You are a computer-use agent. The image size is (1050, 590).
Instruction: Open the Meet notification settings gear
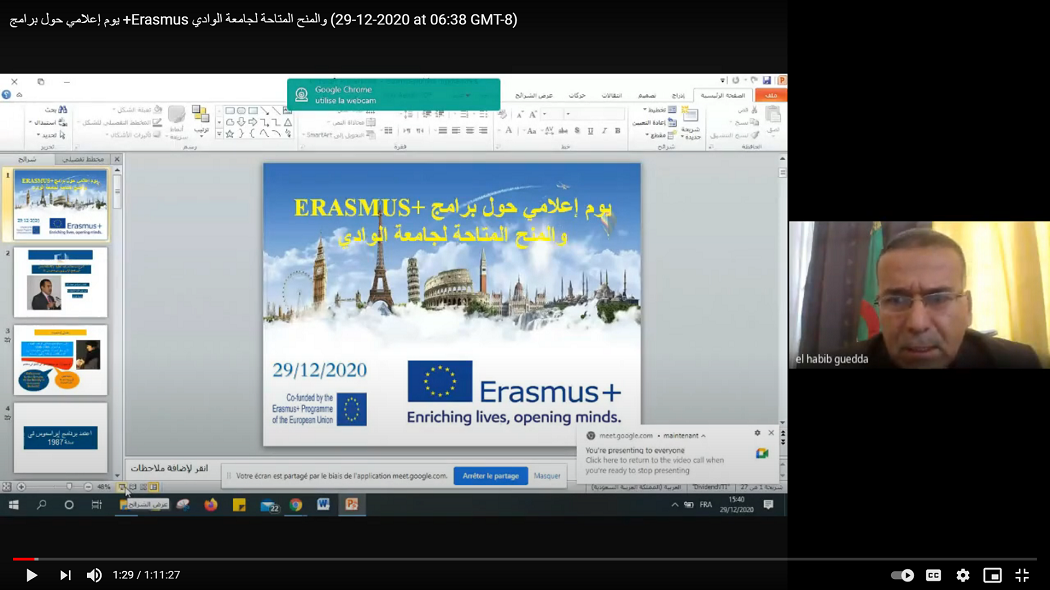[757, 433]
